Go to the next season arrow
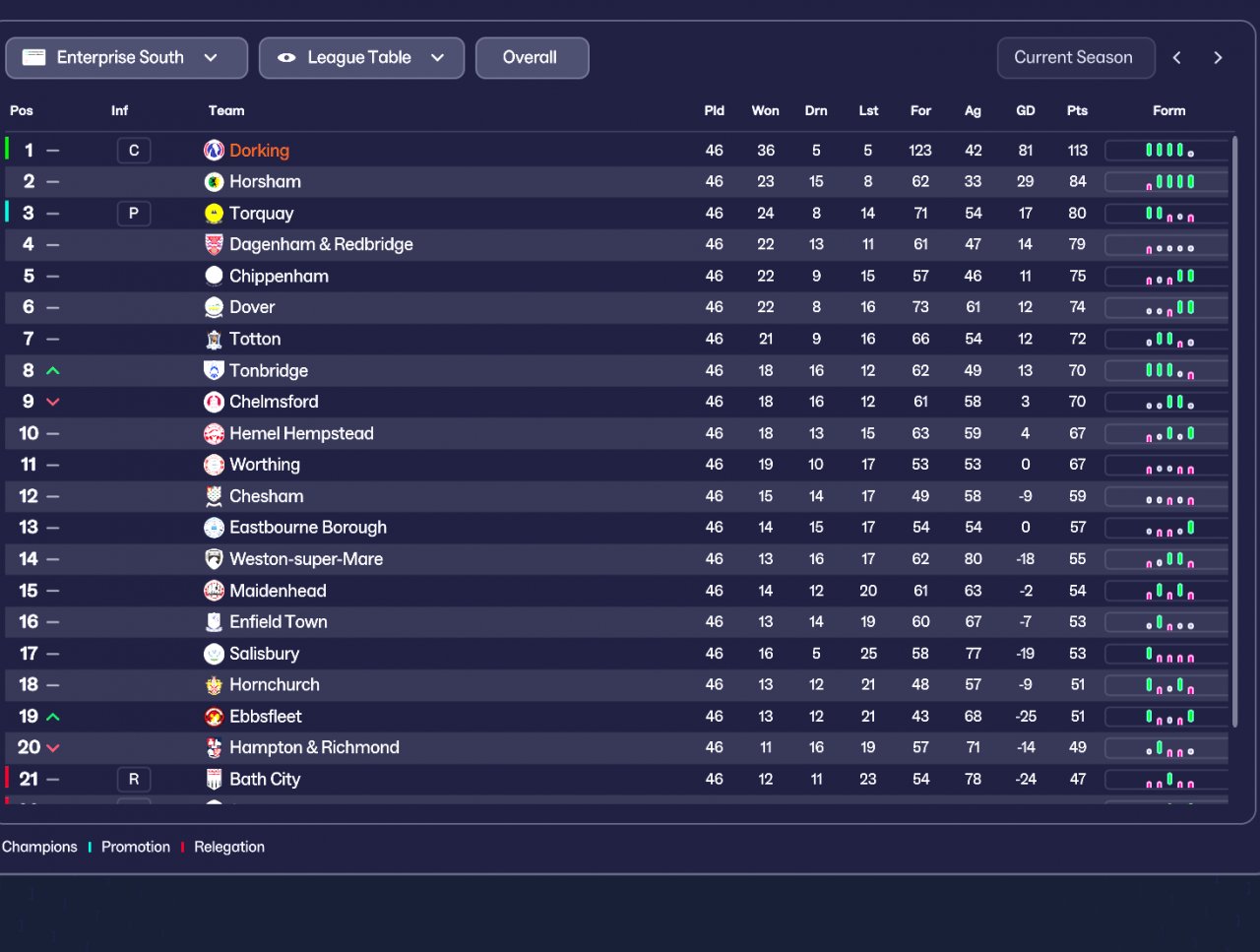The image size is (1260, 952). (1218, 58)
